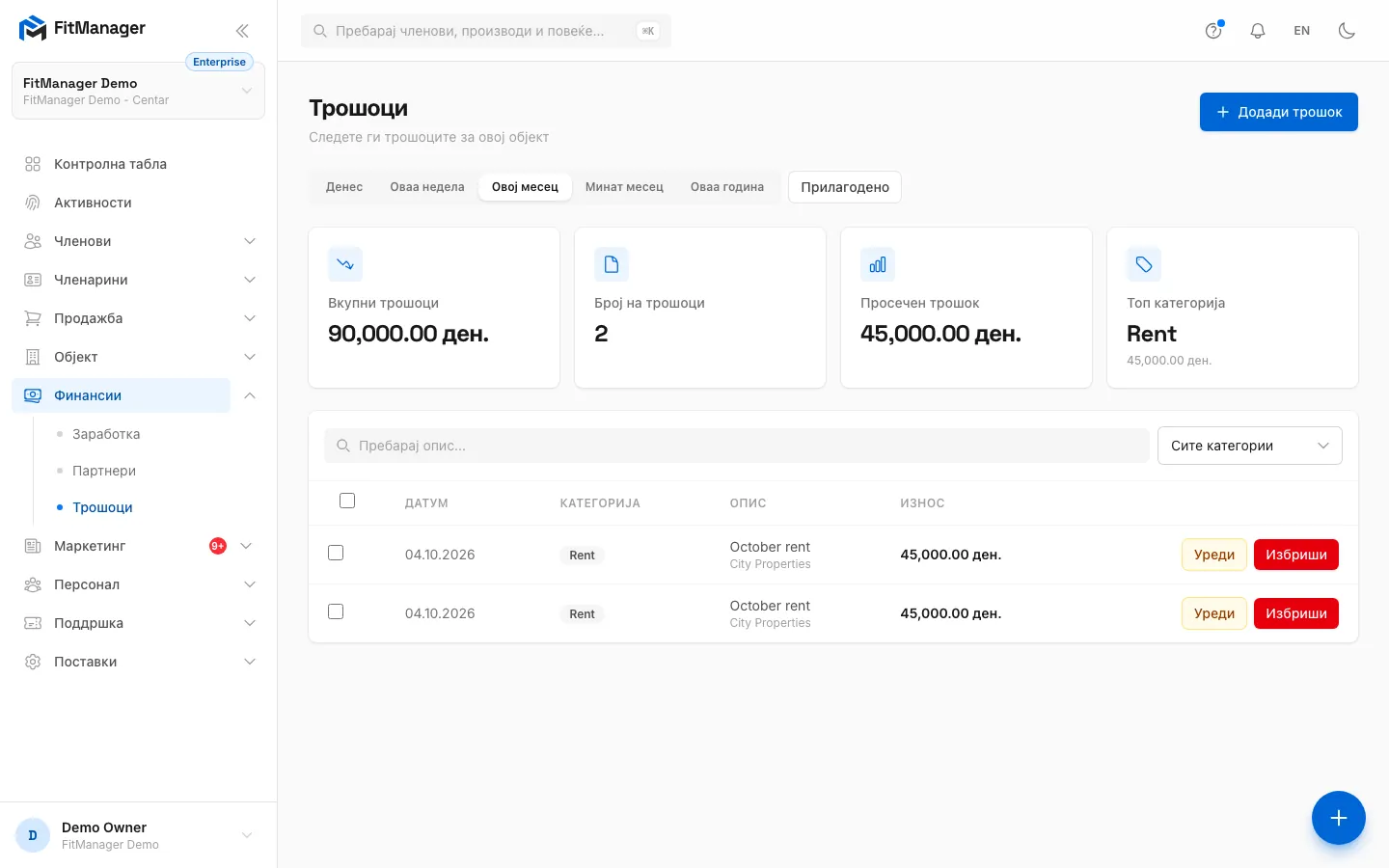Viewport: 1389px width, 868px height.
Task: Click the Пребарај опис search field
Action: pyautogui.click(x=737, y=446)
